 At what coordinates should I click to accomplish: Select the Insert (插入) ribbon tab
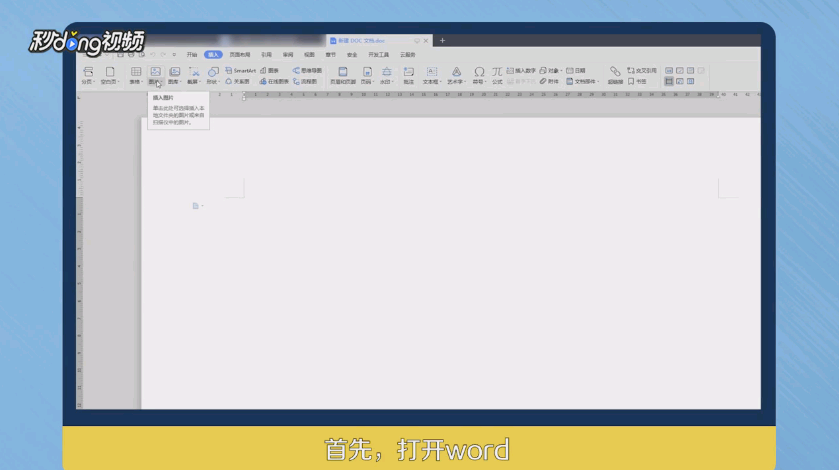click(x=213, y=55)
